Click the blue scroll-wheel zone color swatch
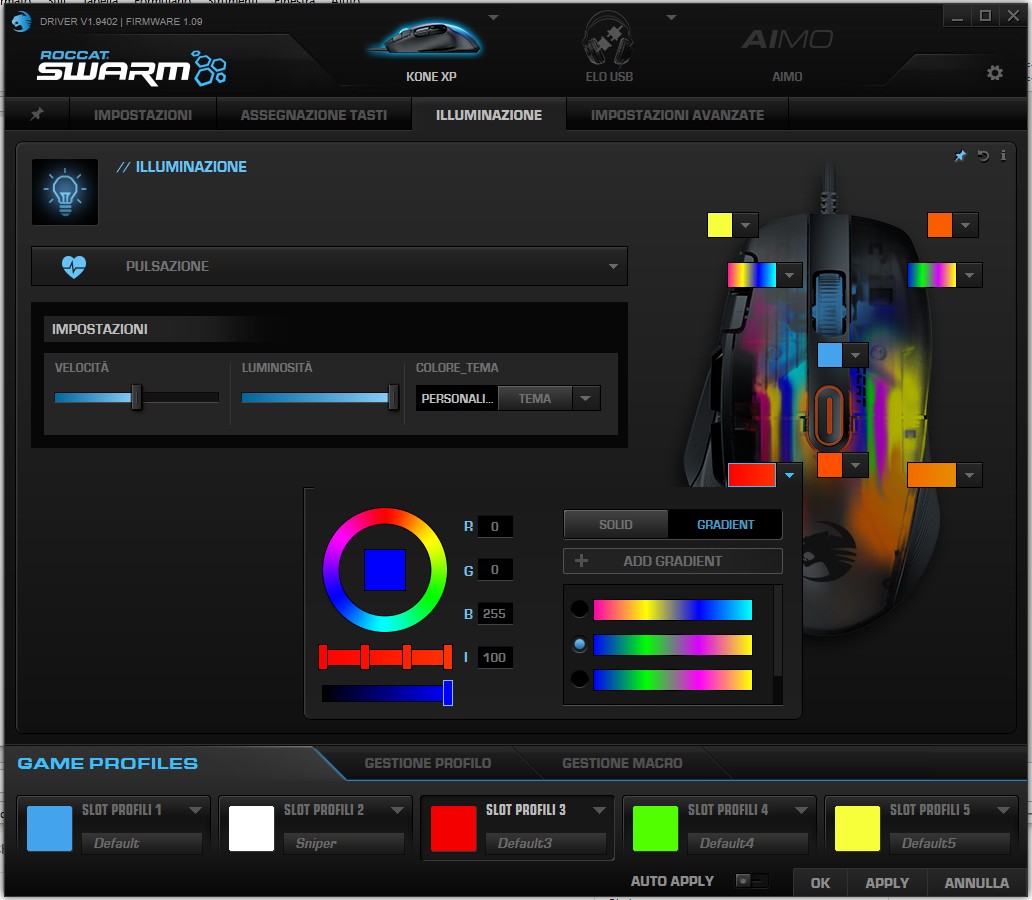 pyautogui.click(x=829, y=356)
